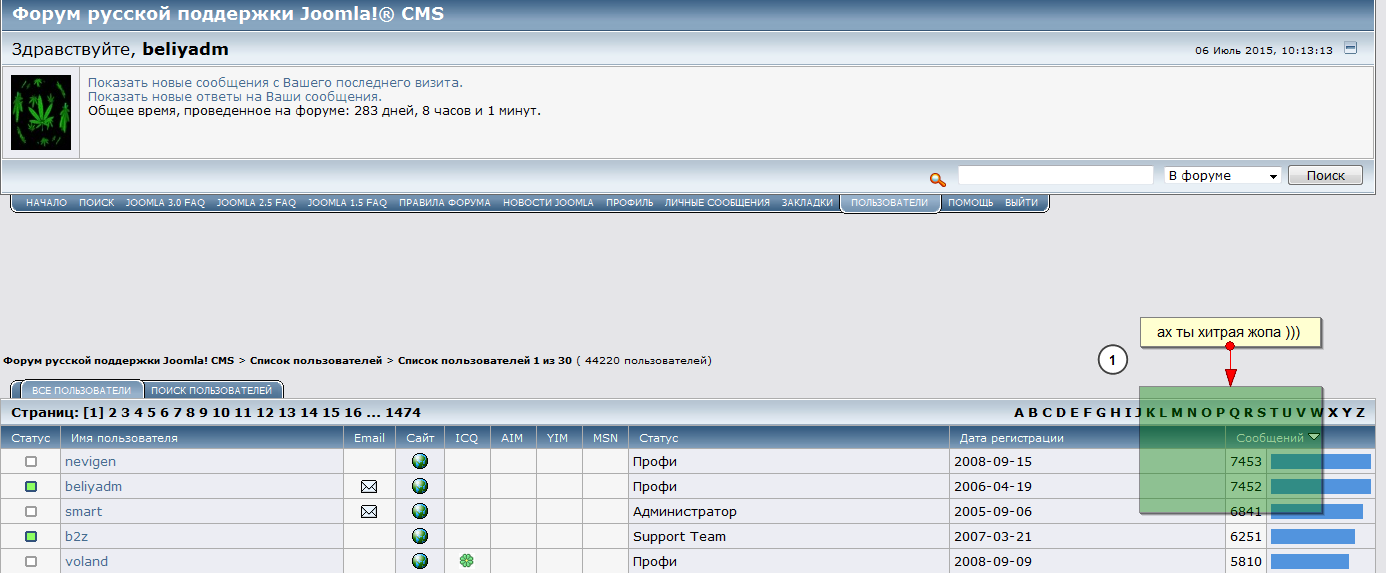Open the JOOMLA 1.5 FAQ menu item

pyautogui.click(x=347, y=203)
